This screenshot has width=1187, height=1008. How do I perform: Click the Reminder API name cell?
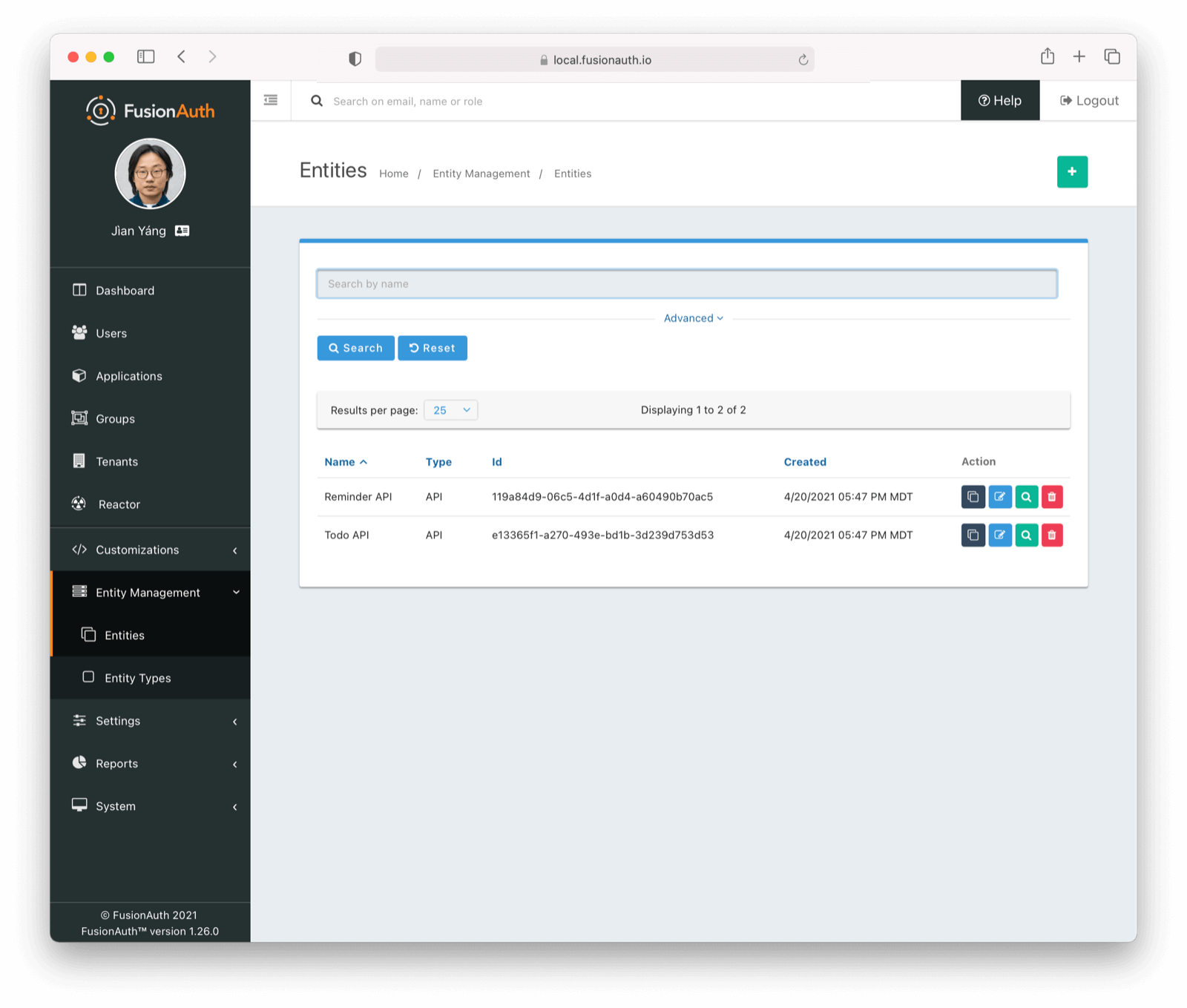(358, 497)
